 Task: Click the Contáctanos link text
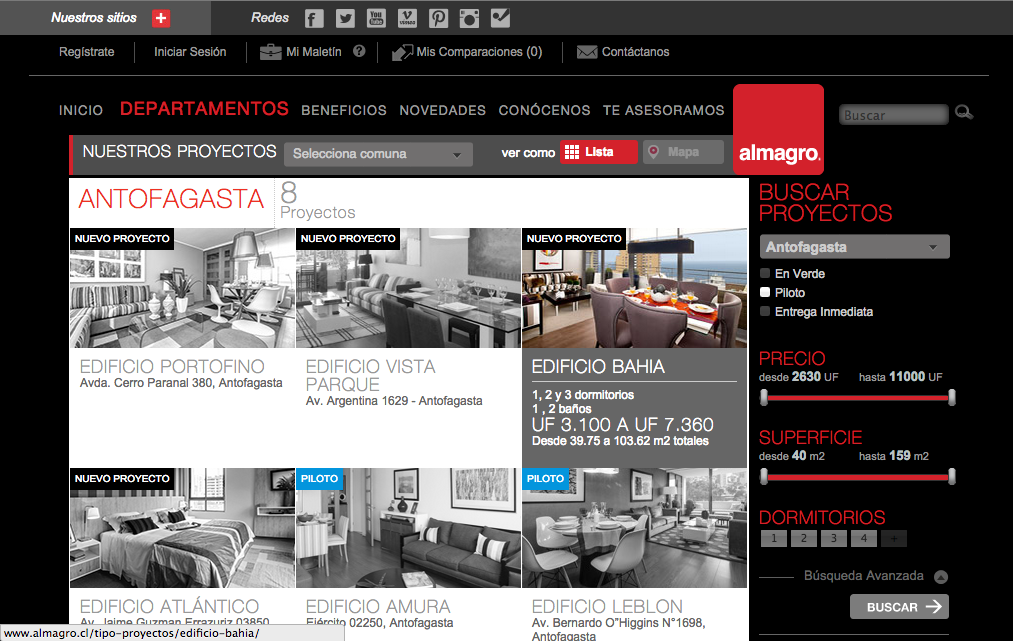coord(636,52)
